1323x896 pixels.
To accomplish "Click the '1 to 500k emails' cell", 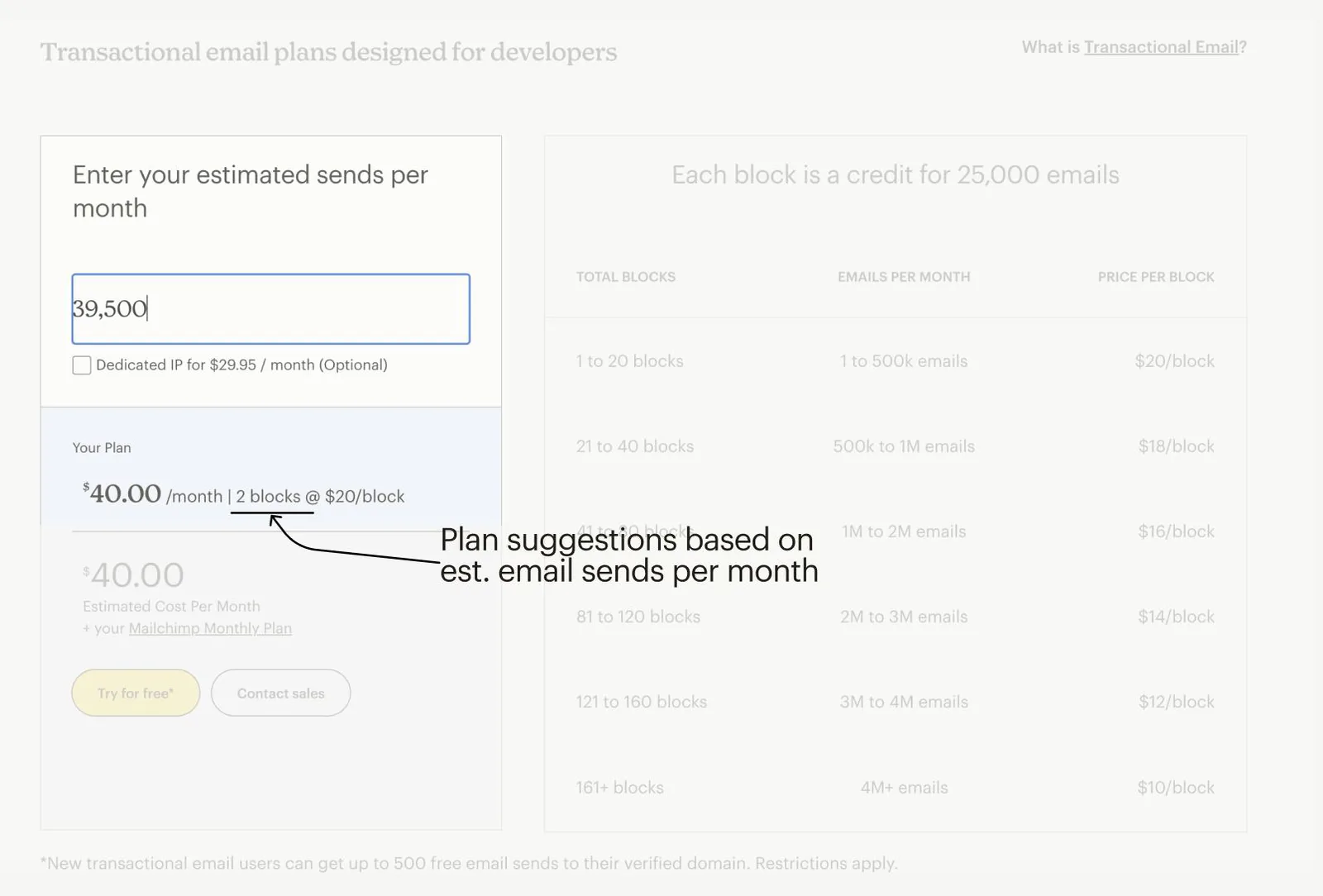I will click(x=904, y=361).
